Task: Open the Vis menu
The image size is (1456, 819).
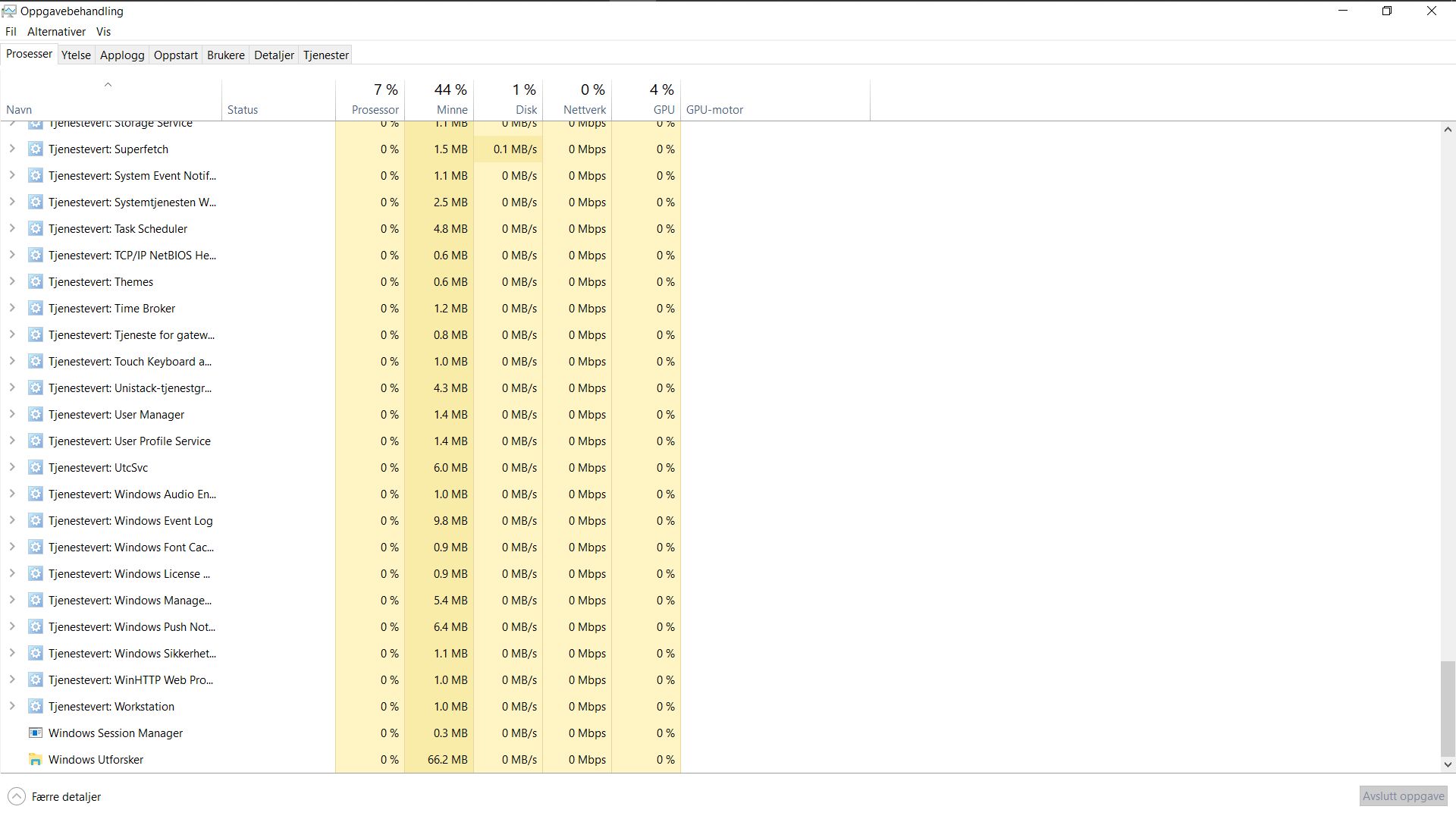Action: tap(103, 32)
